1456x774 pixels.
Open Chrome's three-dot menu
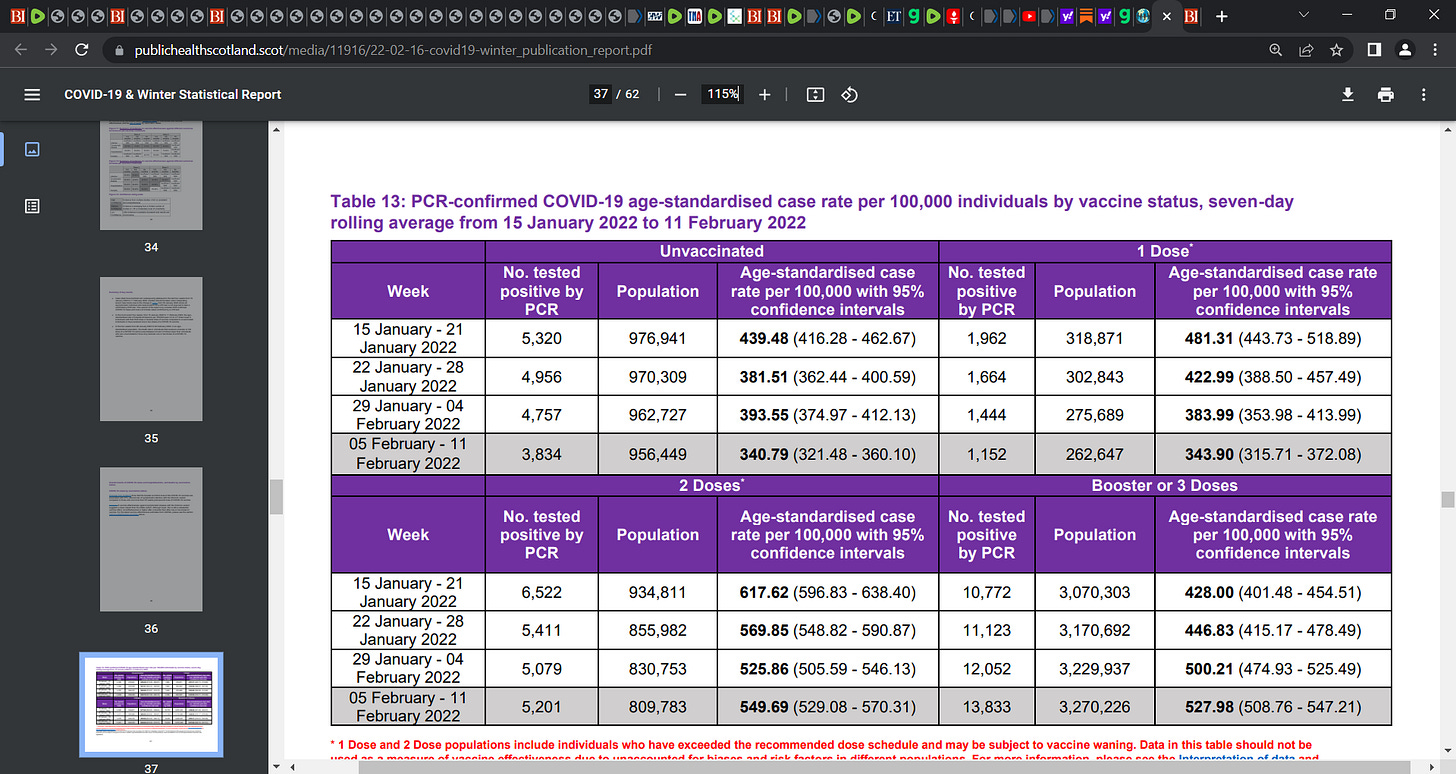pyautogui.click(x=1436, y=49)
